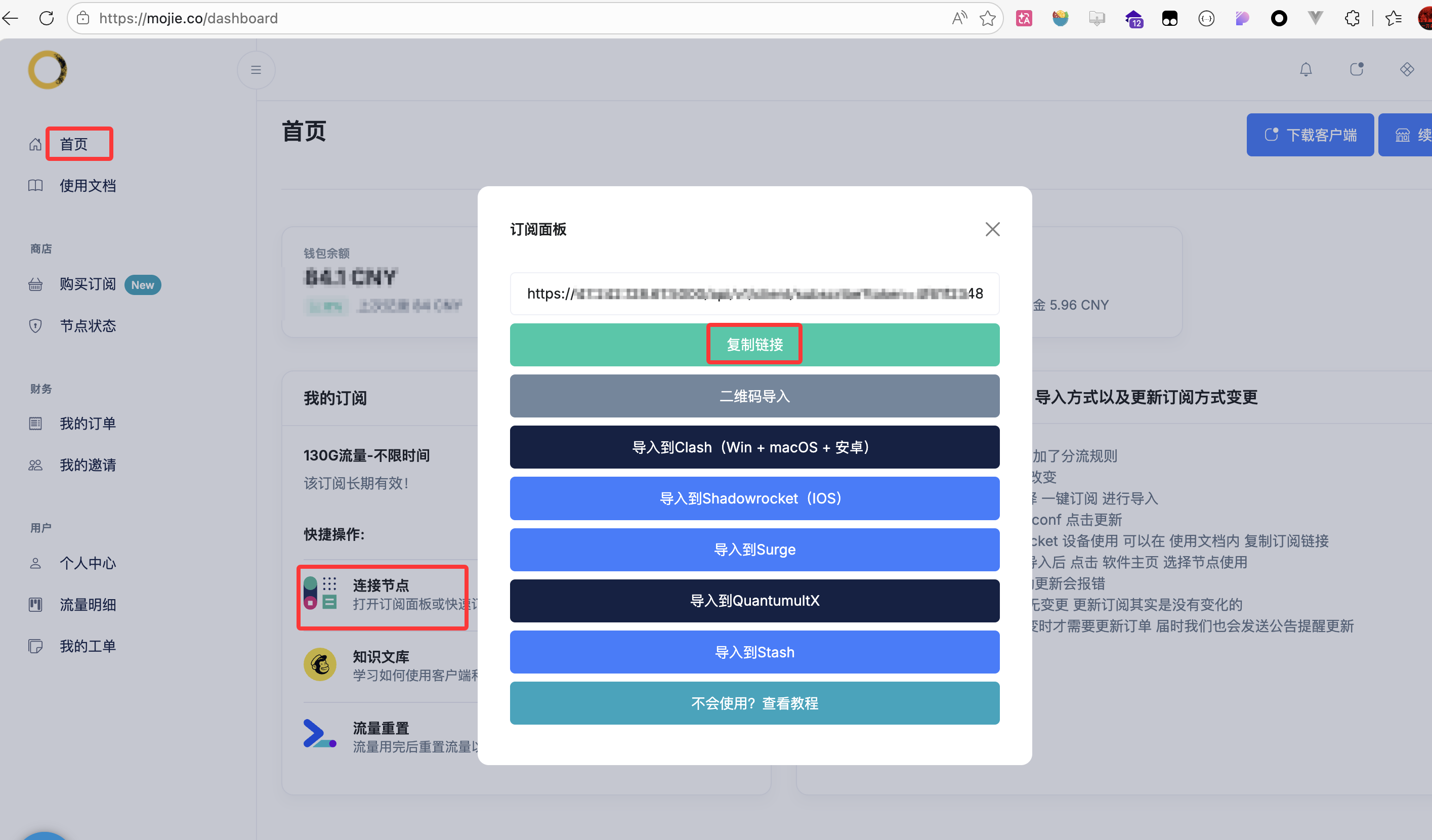Image resolution: width=1432 pixels, height=840 pixels.
Task: Go to 节点状态 sidebar item
Action: tap(88, 326)
